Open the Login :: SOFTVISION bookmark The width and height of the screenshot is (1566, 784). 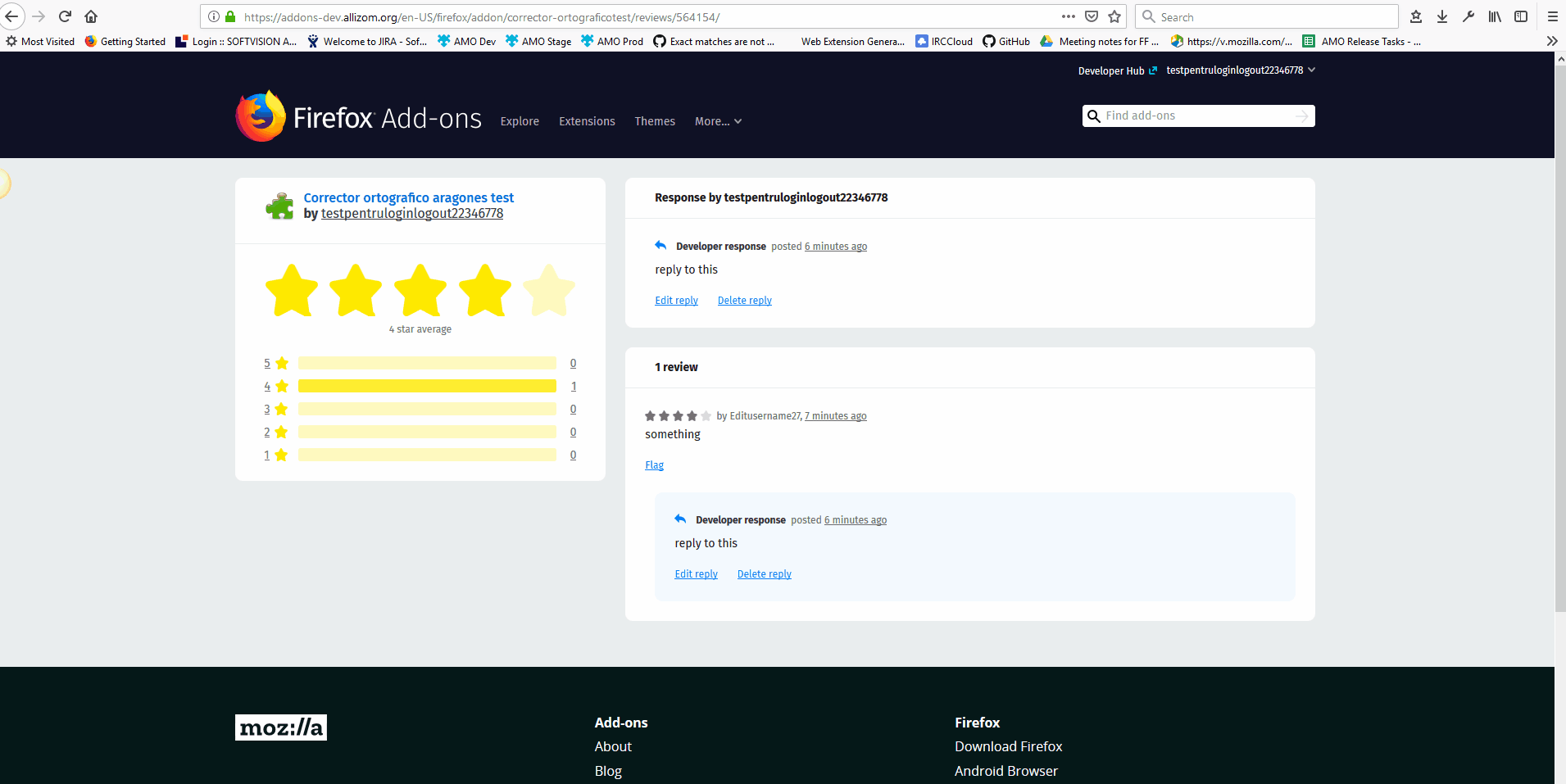236,41
